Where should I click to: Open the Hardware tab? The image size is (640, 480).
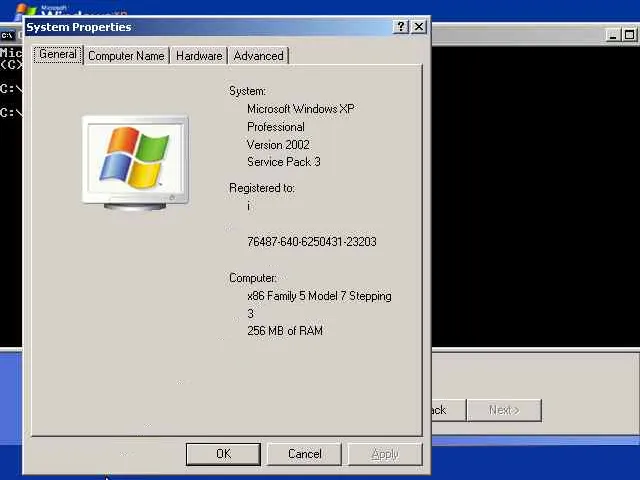point(199,56)
